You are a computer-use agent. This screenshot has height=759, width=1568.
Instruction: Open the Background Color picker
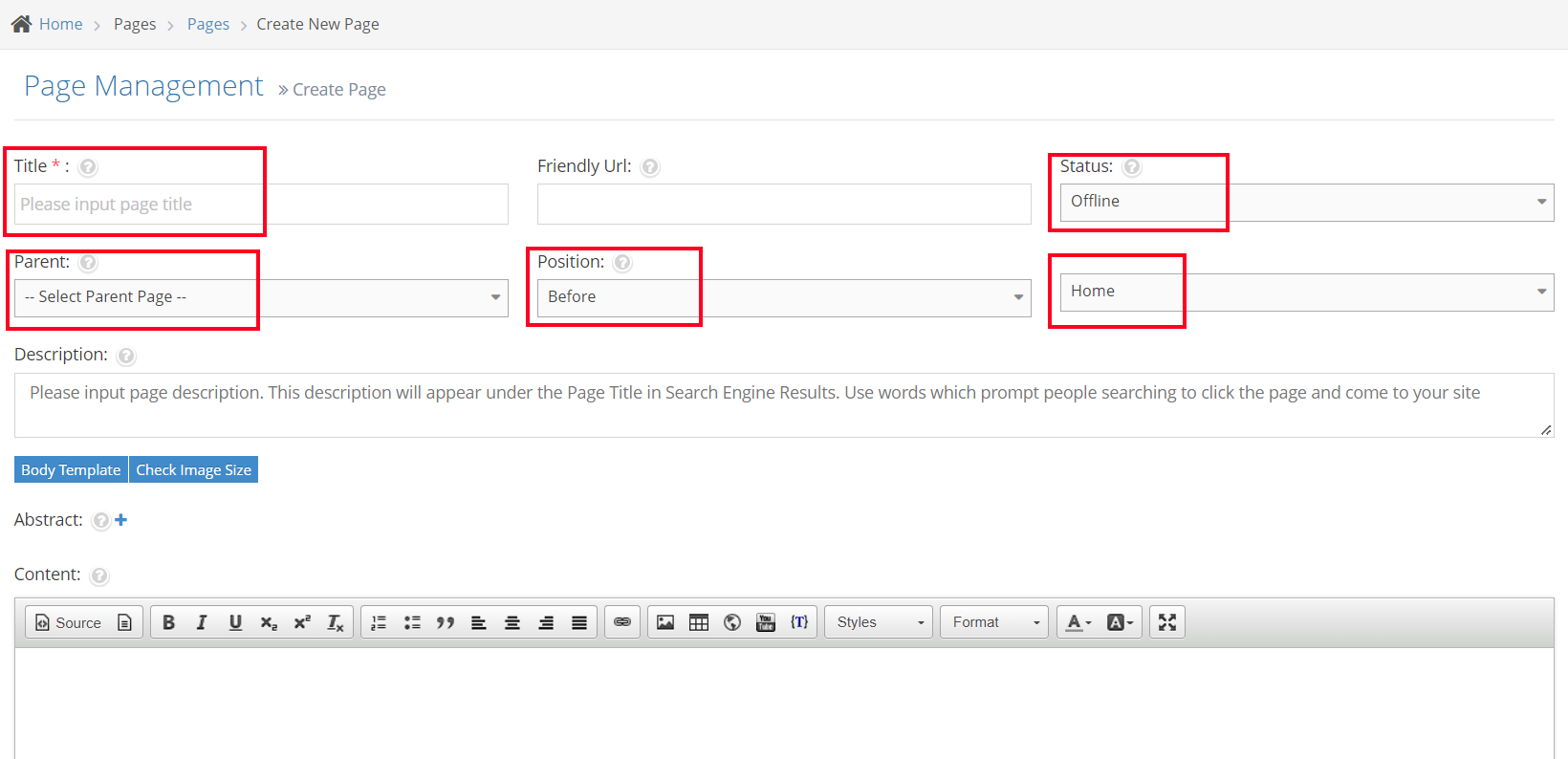pos(1120,622)
